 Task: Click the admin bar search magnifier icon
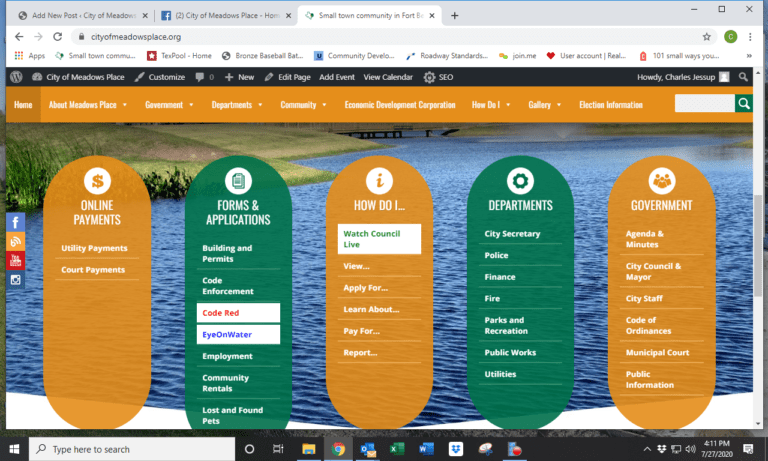743,77
